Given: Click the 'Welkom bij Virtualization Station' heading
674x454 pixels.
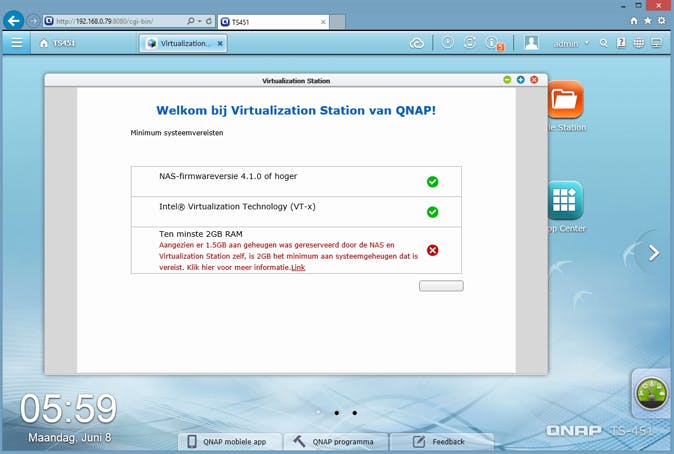Looking at the screenshot, I should [296, 110].
